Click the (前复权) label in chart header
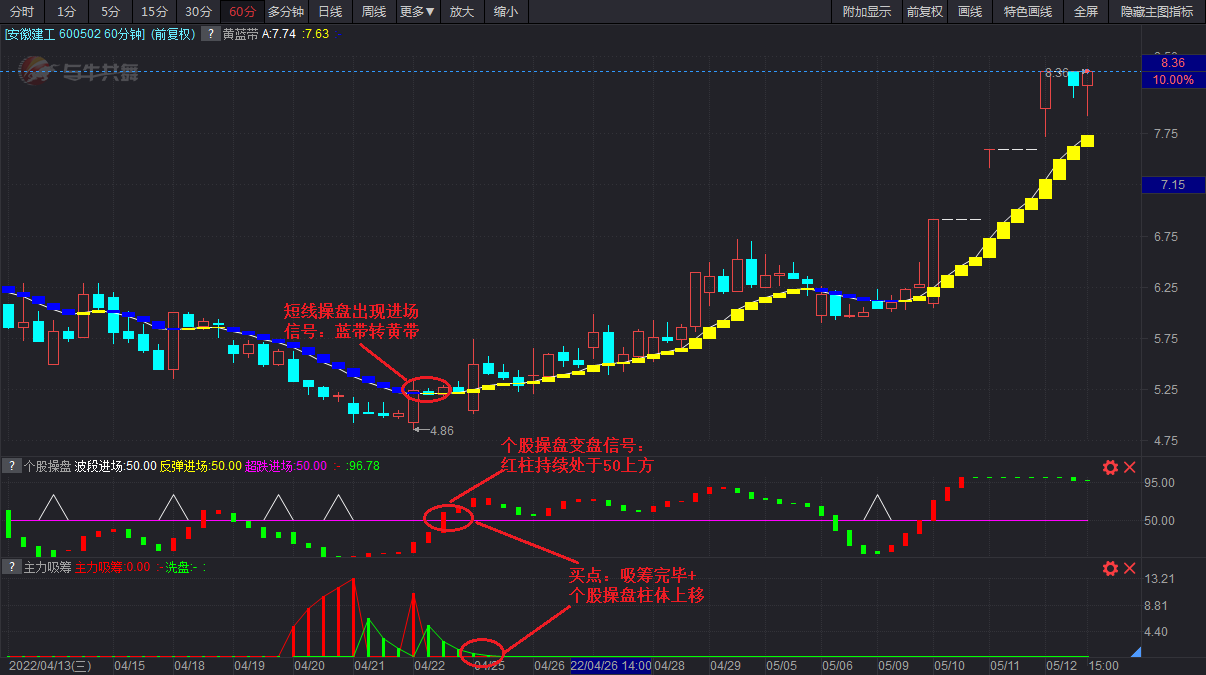 (173, 33)
